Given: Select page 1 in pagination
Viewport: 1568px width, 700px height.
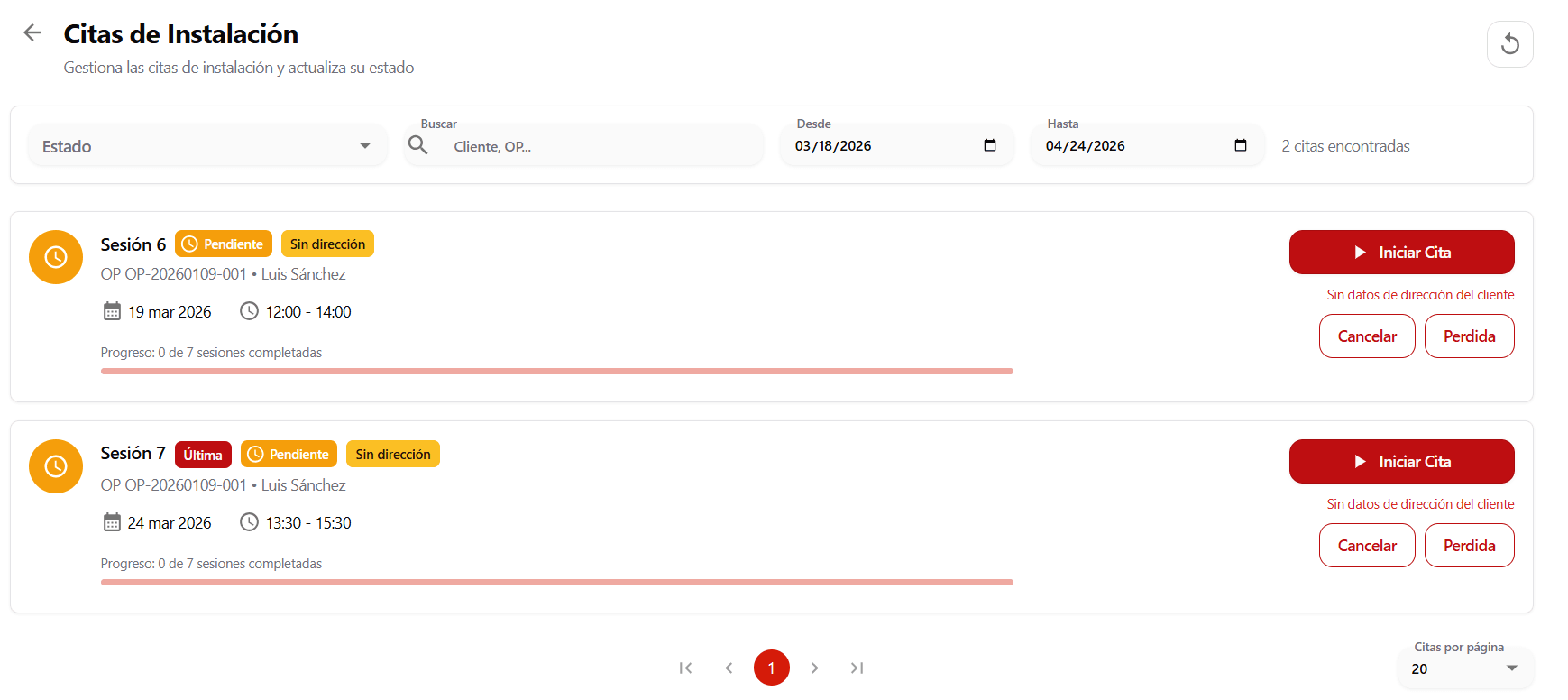Looking at the screenshot, I should 771,668.
